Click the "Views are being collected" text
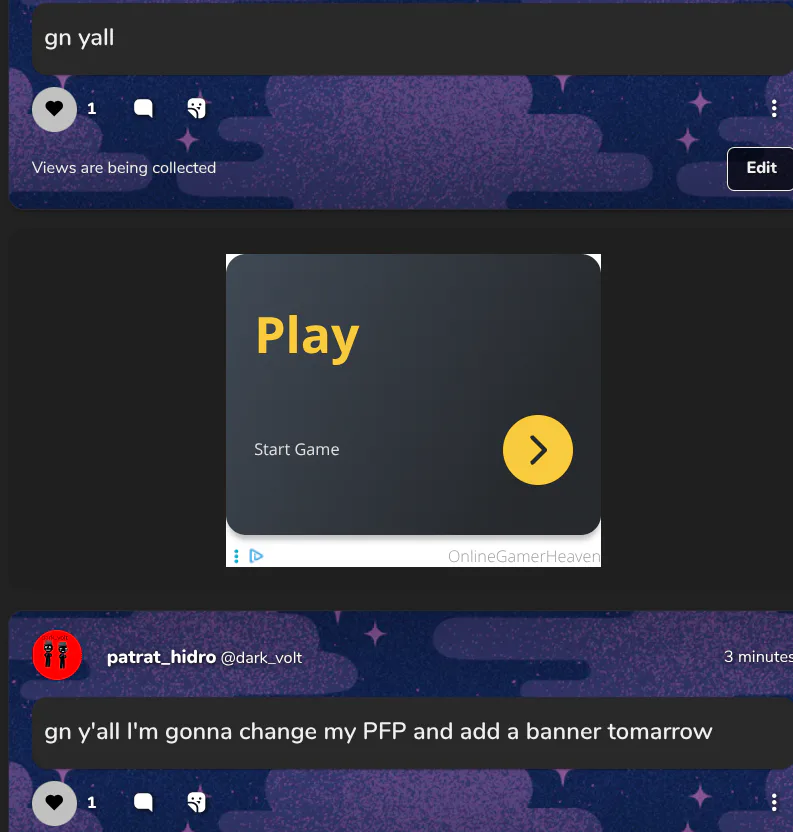793x832 pixels. [124, 168]
